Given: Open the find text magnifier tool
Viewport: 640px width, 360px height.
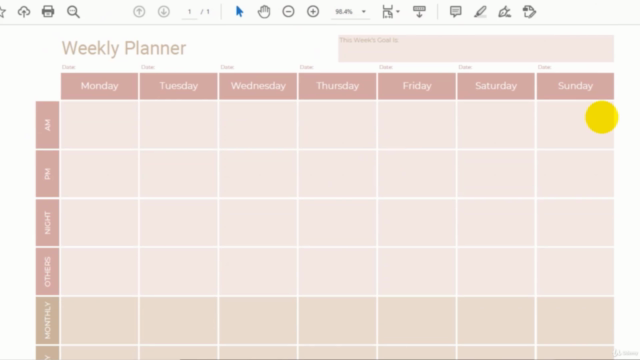Looking at the screenshot, I should (x=73, y=12).
